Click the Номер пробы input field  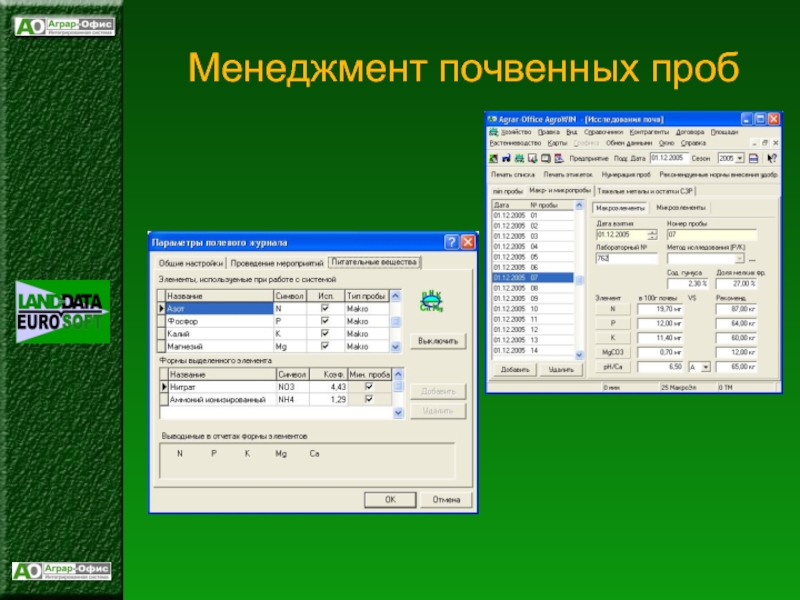point(710,236)
